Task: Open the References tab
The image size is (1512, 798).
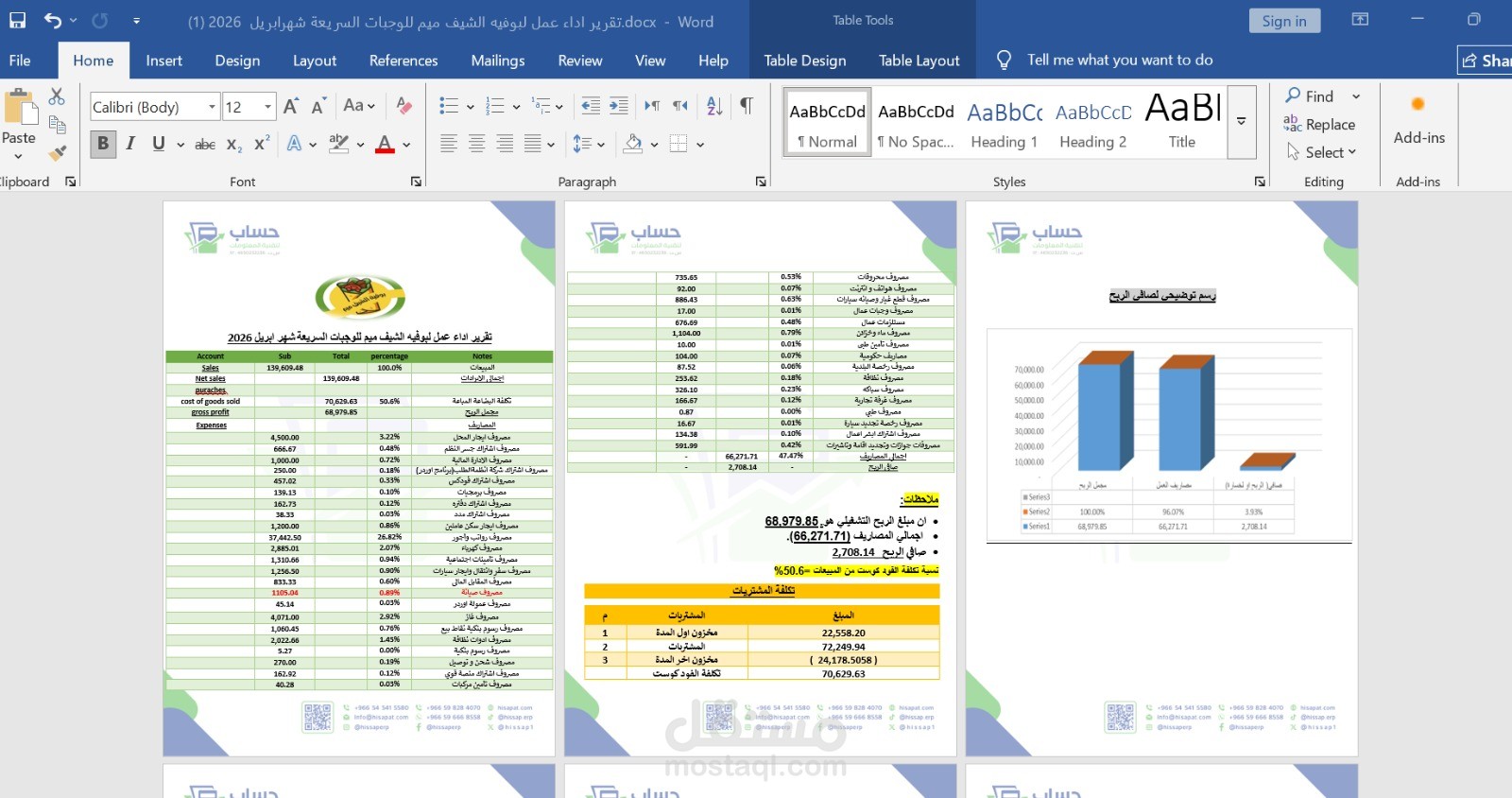Action: coord(404,61)
